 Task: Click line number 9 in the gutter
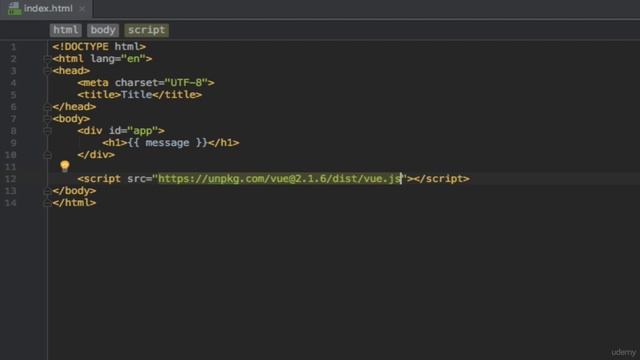pyautogui.click(x=13, y=143)
